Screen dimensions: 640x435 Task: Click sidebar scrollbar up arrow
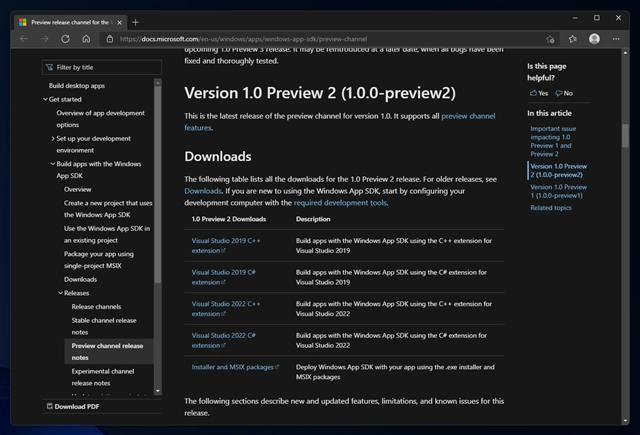158,83
